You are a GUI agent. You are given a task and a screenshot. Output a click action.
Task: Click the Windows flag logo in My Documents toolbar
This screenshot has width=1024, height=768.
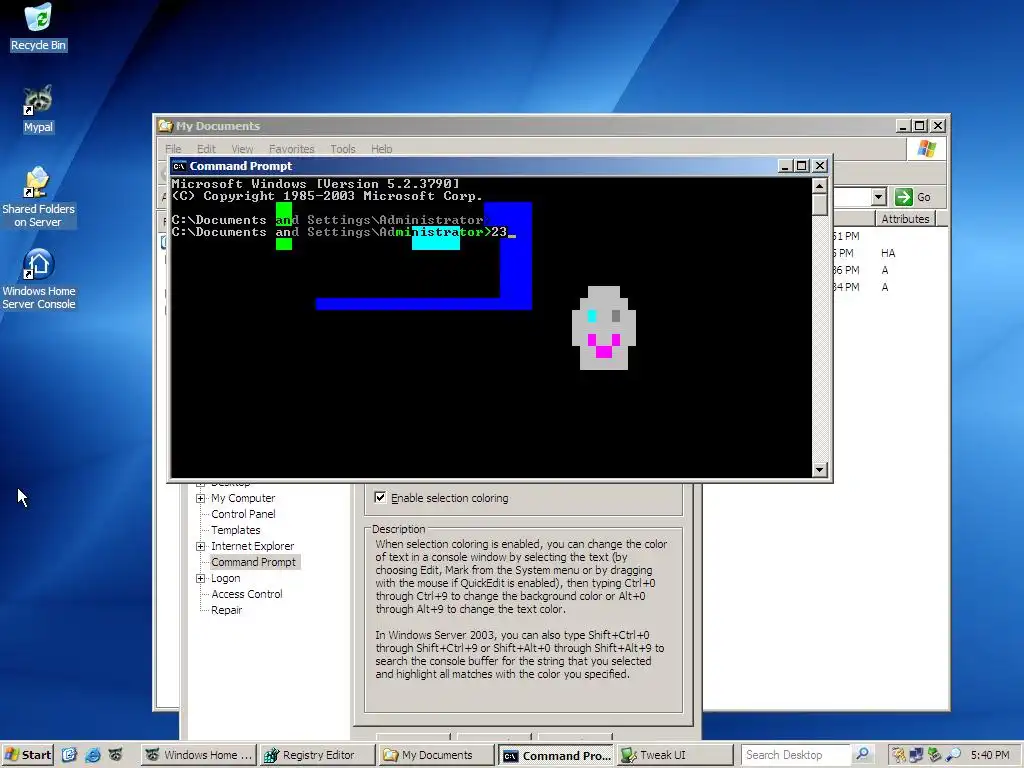926,148
